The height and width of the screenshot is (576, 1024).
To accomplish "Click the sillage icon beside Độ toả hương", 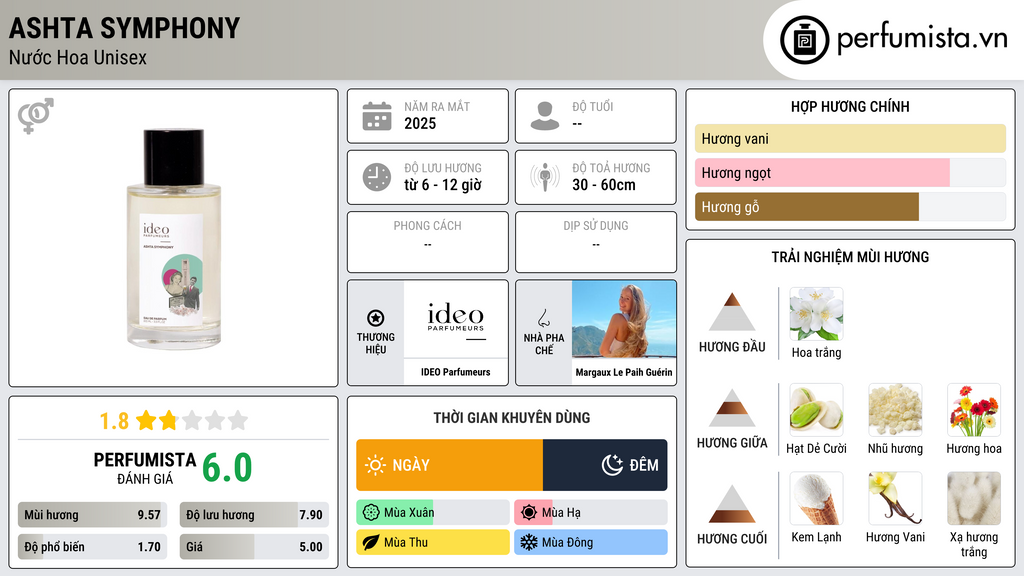I will tap(545, 177).
